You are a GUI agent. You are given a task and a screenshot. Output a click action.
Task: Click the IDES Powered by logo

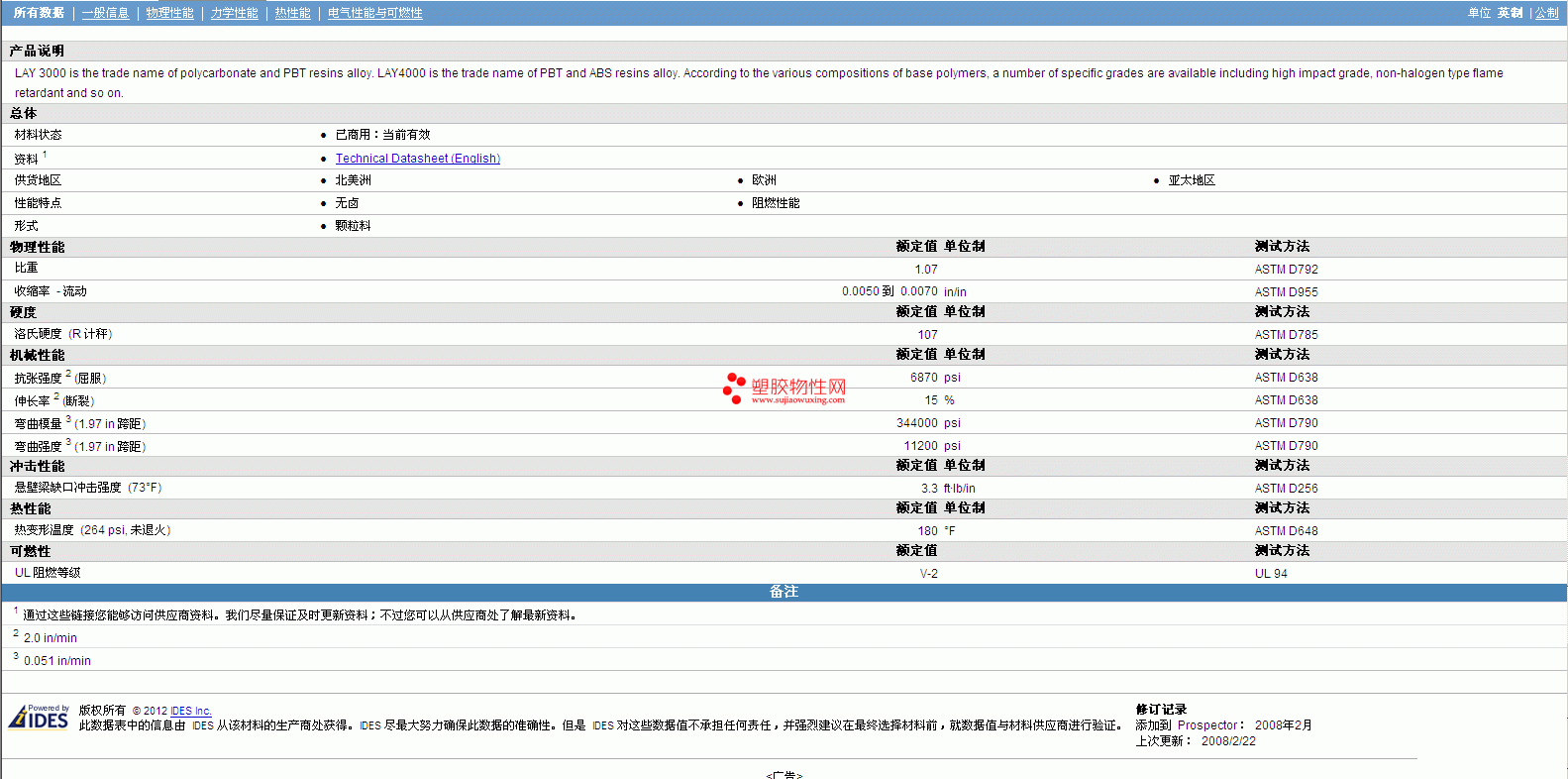point(40,717)
